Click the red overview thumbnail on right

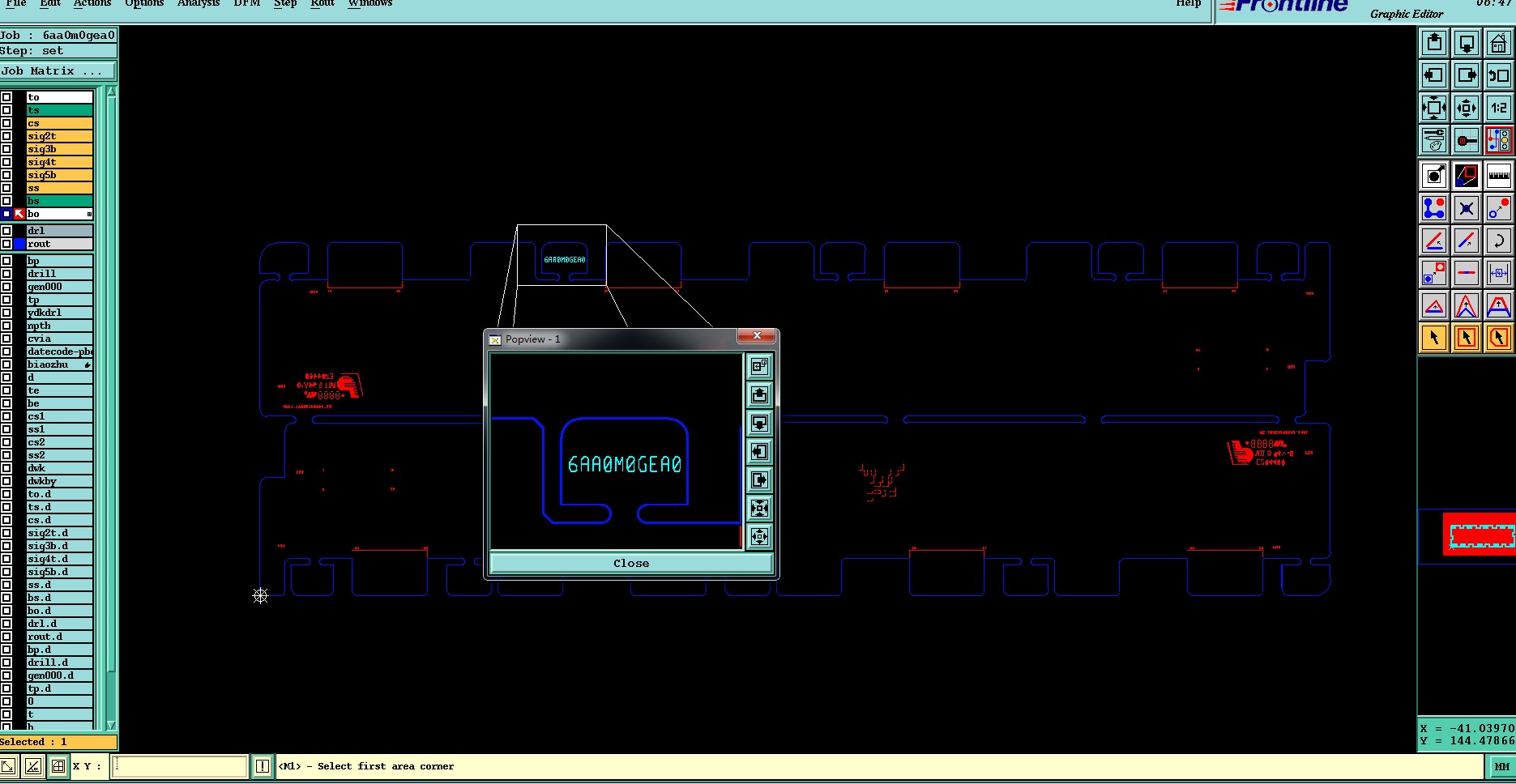(x=1480, y=535)
